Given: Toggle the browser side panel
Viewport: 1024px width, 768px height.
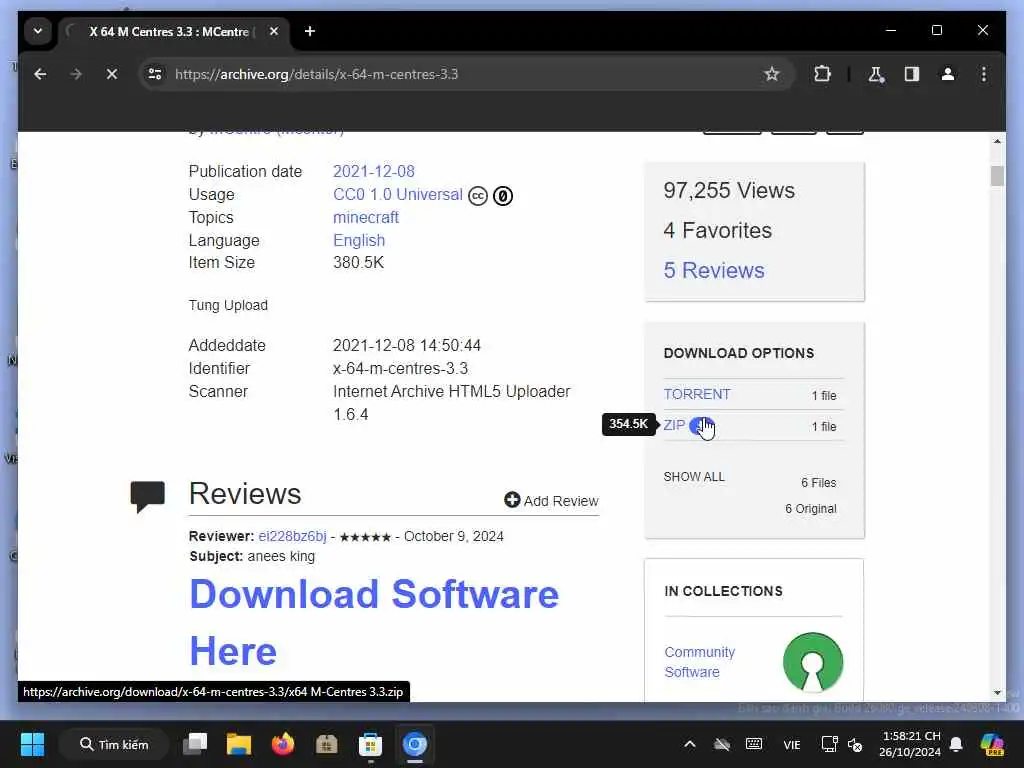Looking at the screenshot, I should 912,74.
